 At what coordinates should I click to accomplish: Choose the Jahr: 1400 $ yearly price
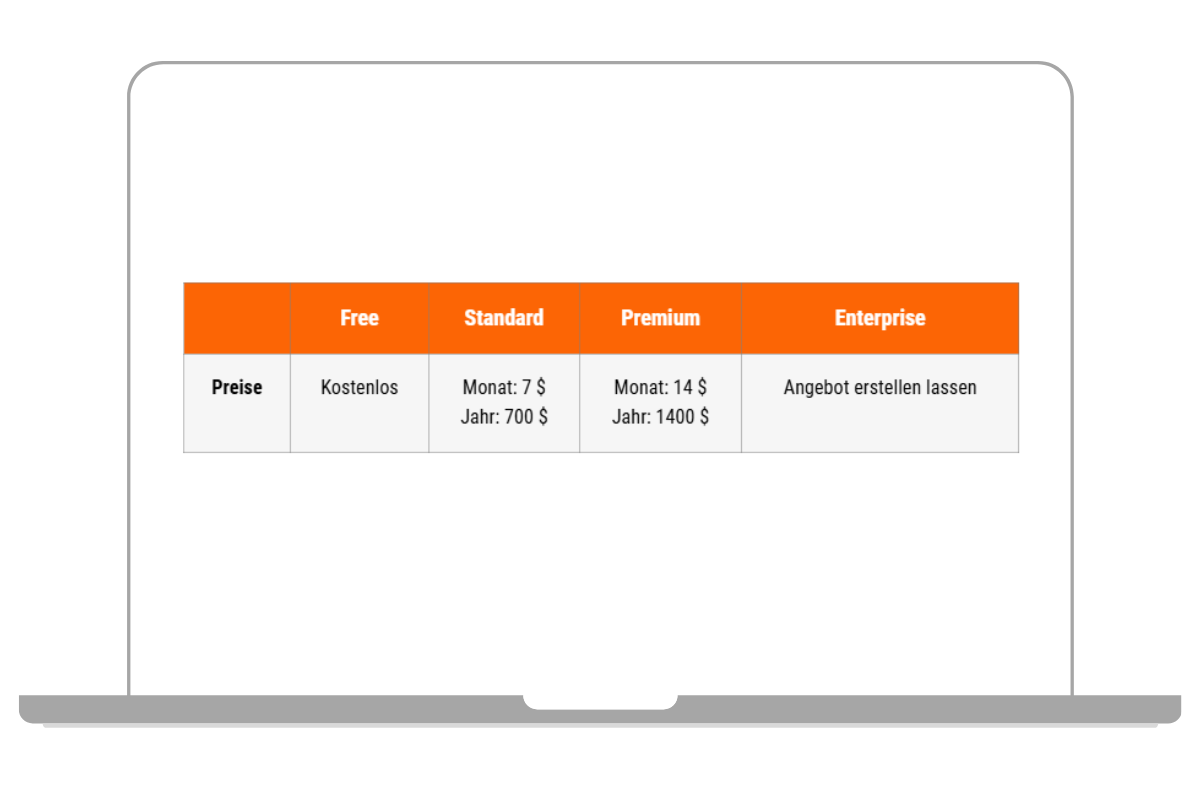pyautogui.click(x=660, y=417)
